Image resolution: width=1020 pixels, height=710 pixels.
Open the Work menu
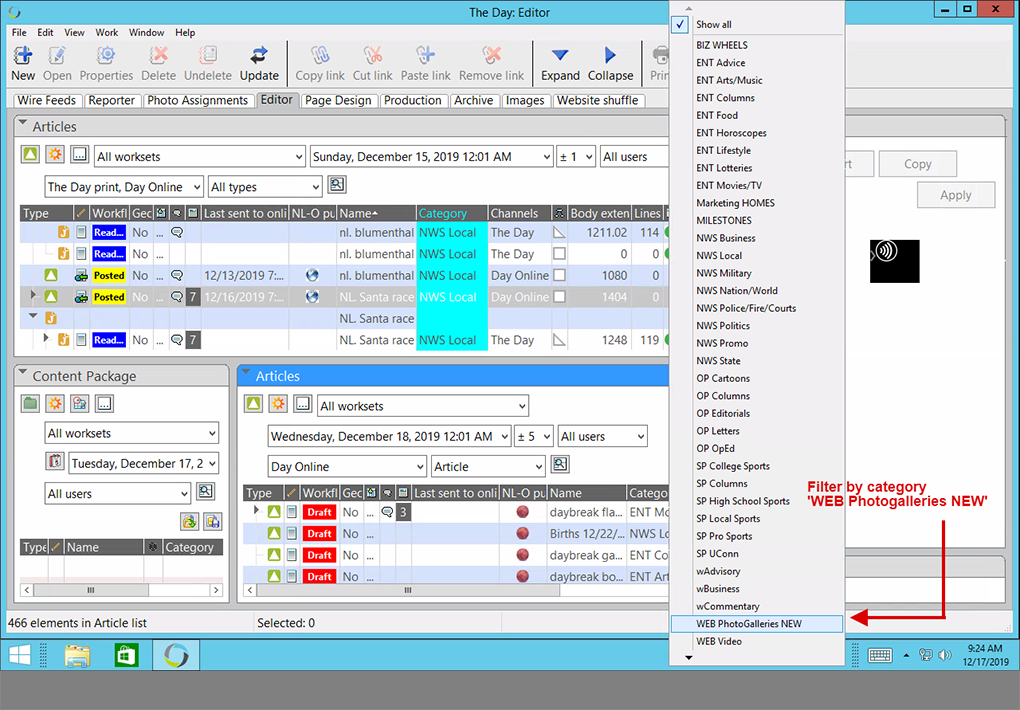tap(107, 33)
